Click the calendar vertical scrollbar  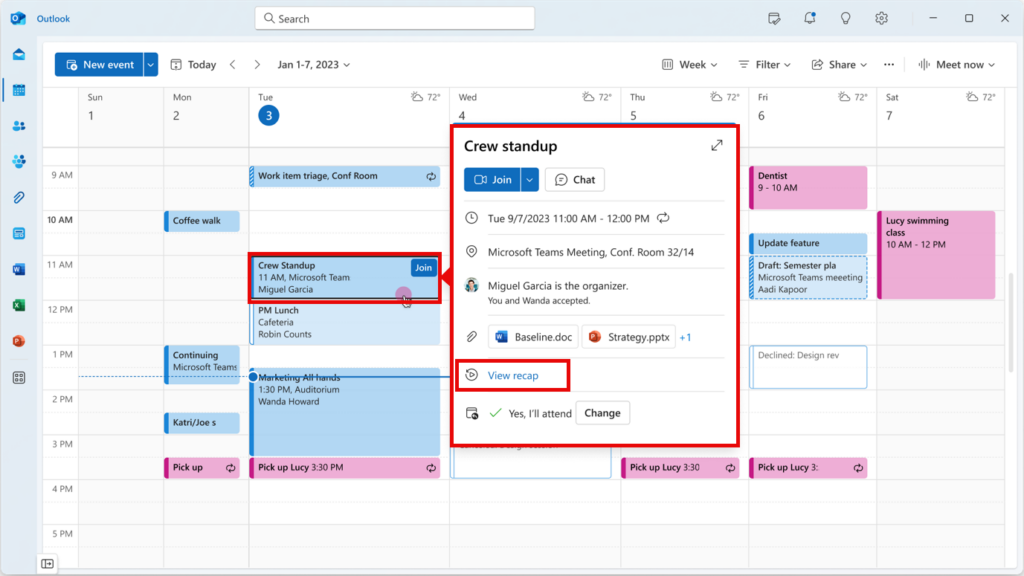(x=1011, y=323)
